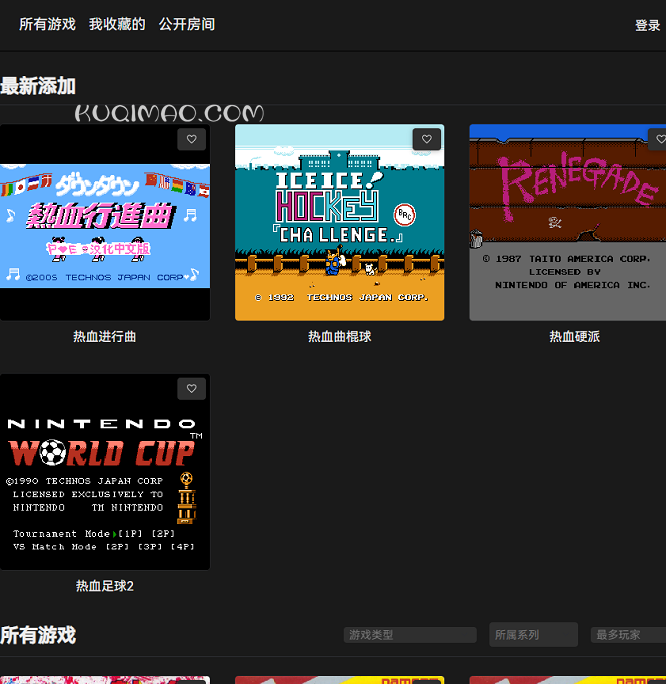Expand the 游戏类型 filter dropdown

(x=410, y=635)
